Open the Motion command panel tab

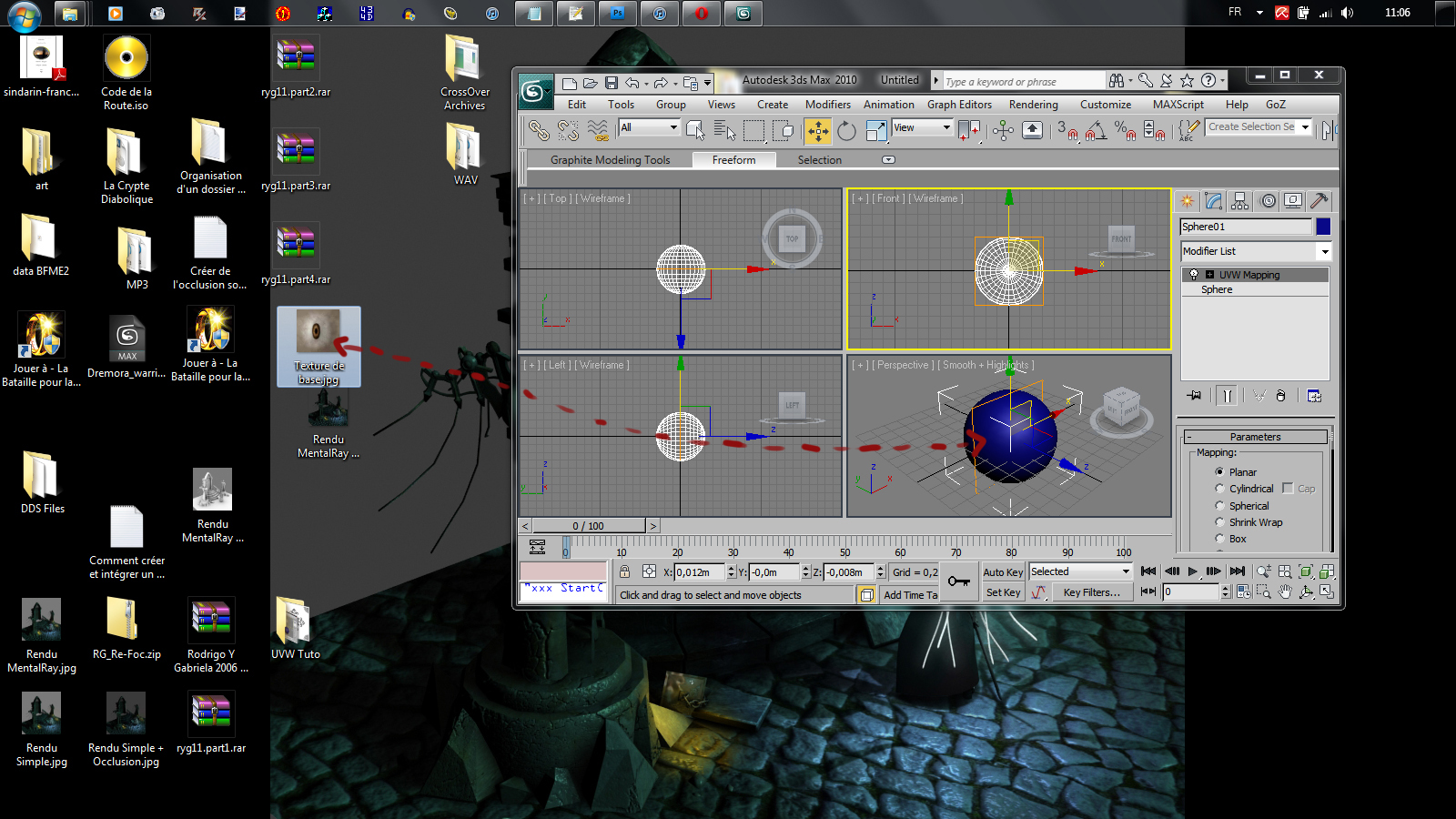[x=1268, y=200]
